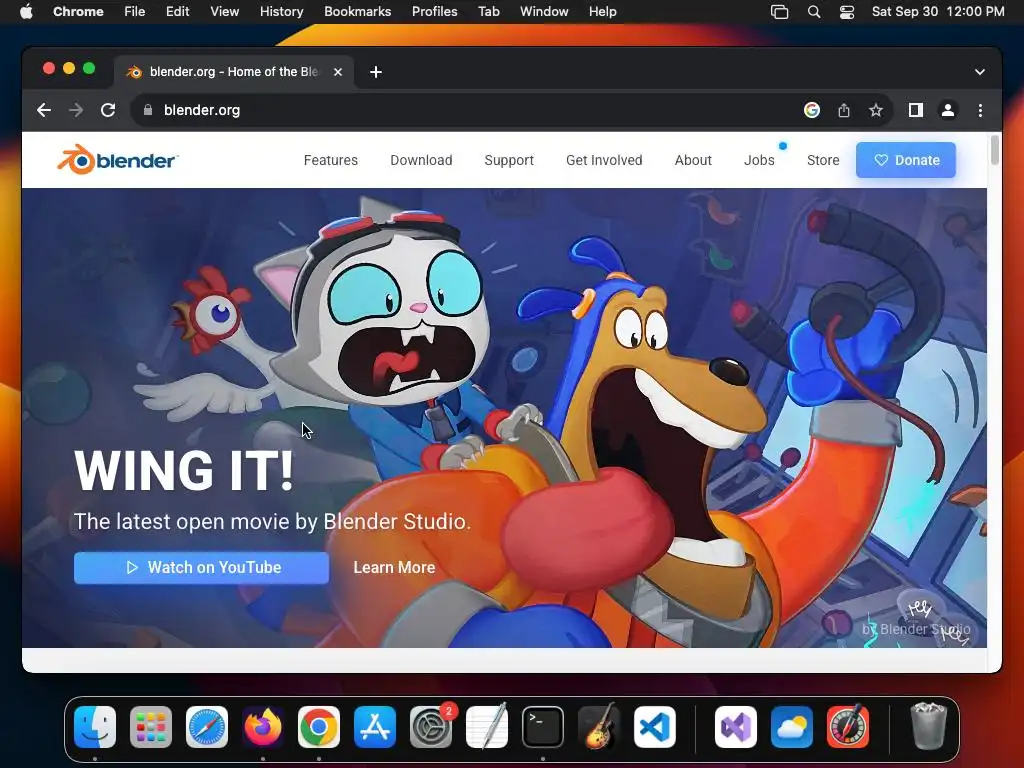Open Spotlight search in menu bar
The height and width of the screenshot is (768, 1024).
(x=814, y=12)
